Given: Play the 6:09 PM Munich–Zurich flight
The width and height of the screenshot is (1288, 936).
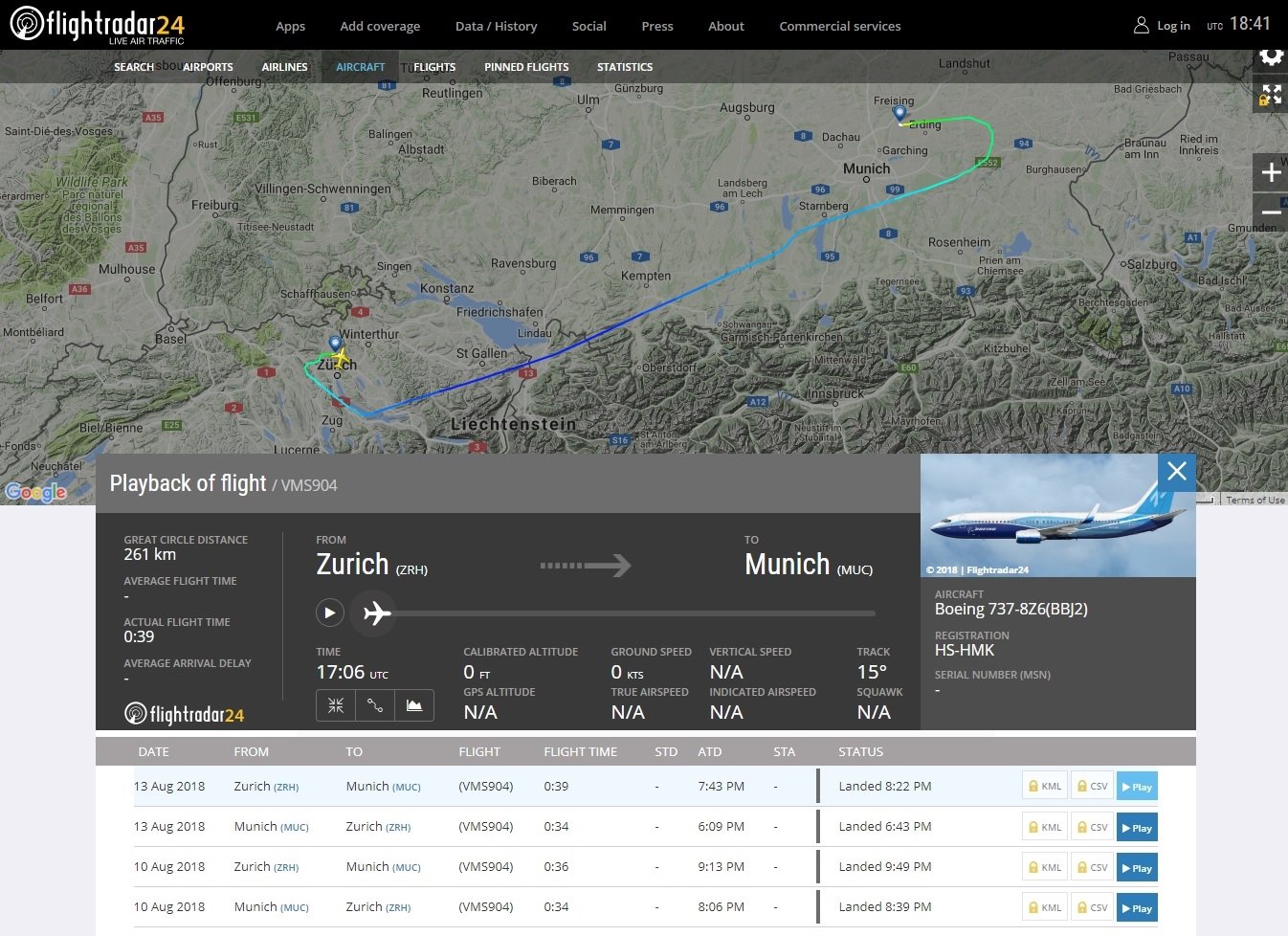Looking at the screenshot, I should pos(1137,827).
